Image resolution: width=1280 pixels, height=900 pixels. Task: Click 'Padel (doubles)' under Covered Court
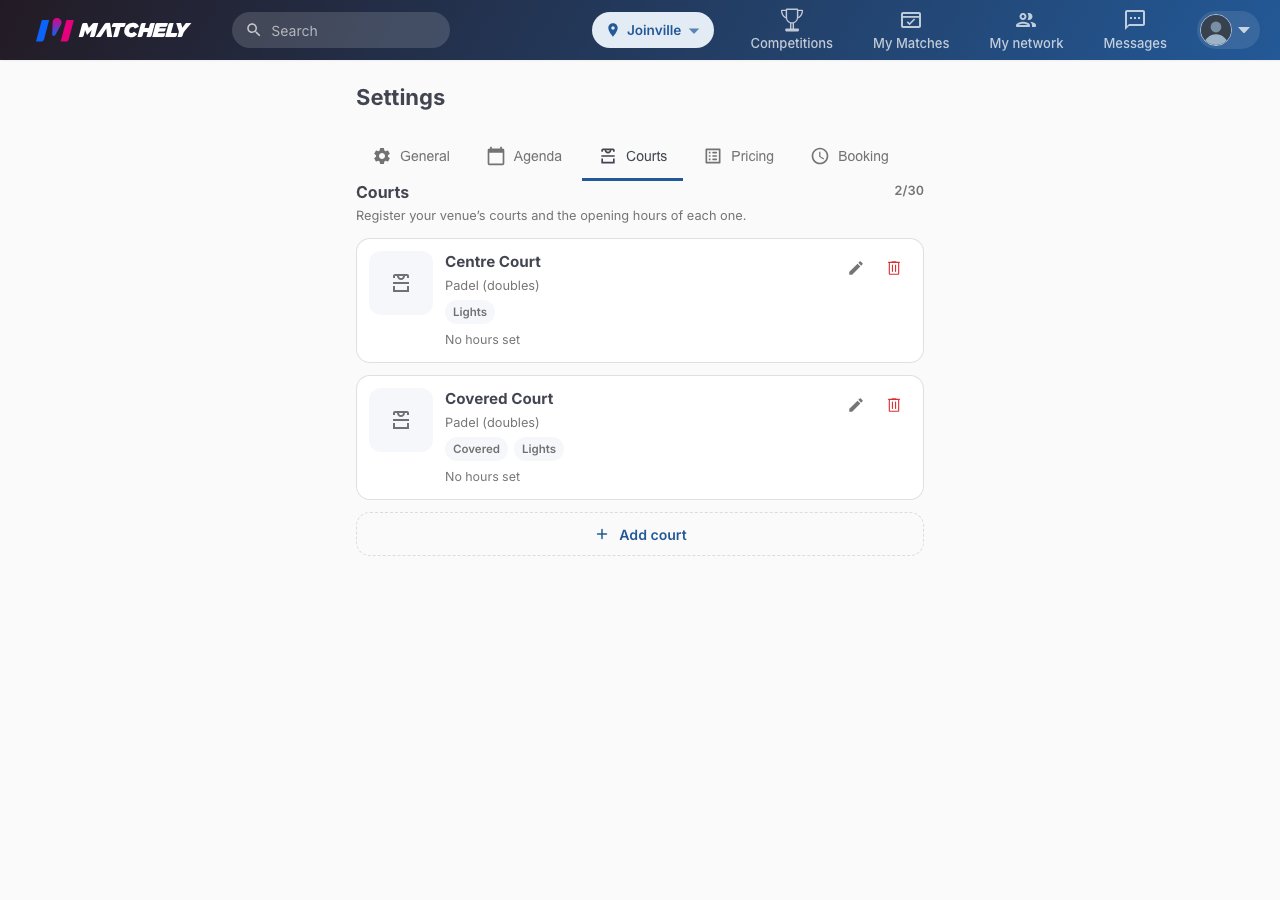(492, 423)
